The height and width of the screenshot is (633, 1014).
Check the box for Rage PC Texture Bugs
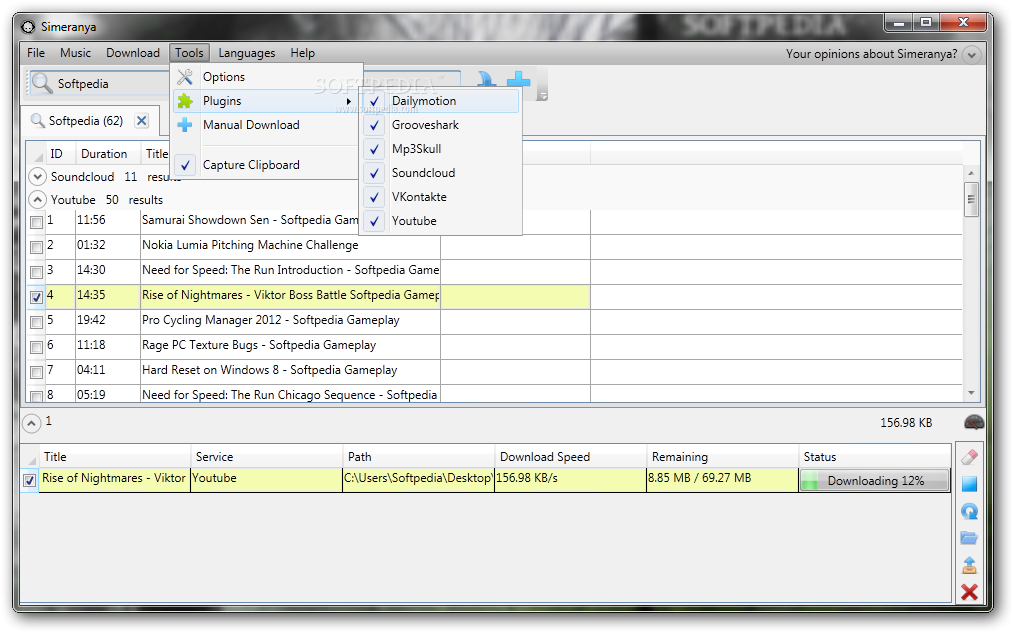(36, 347)
